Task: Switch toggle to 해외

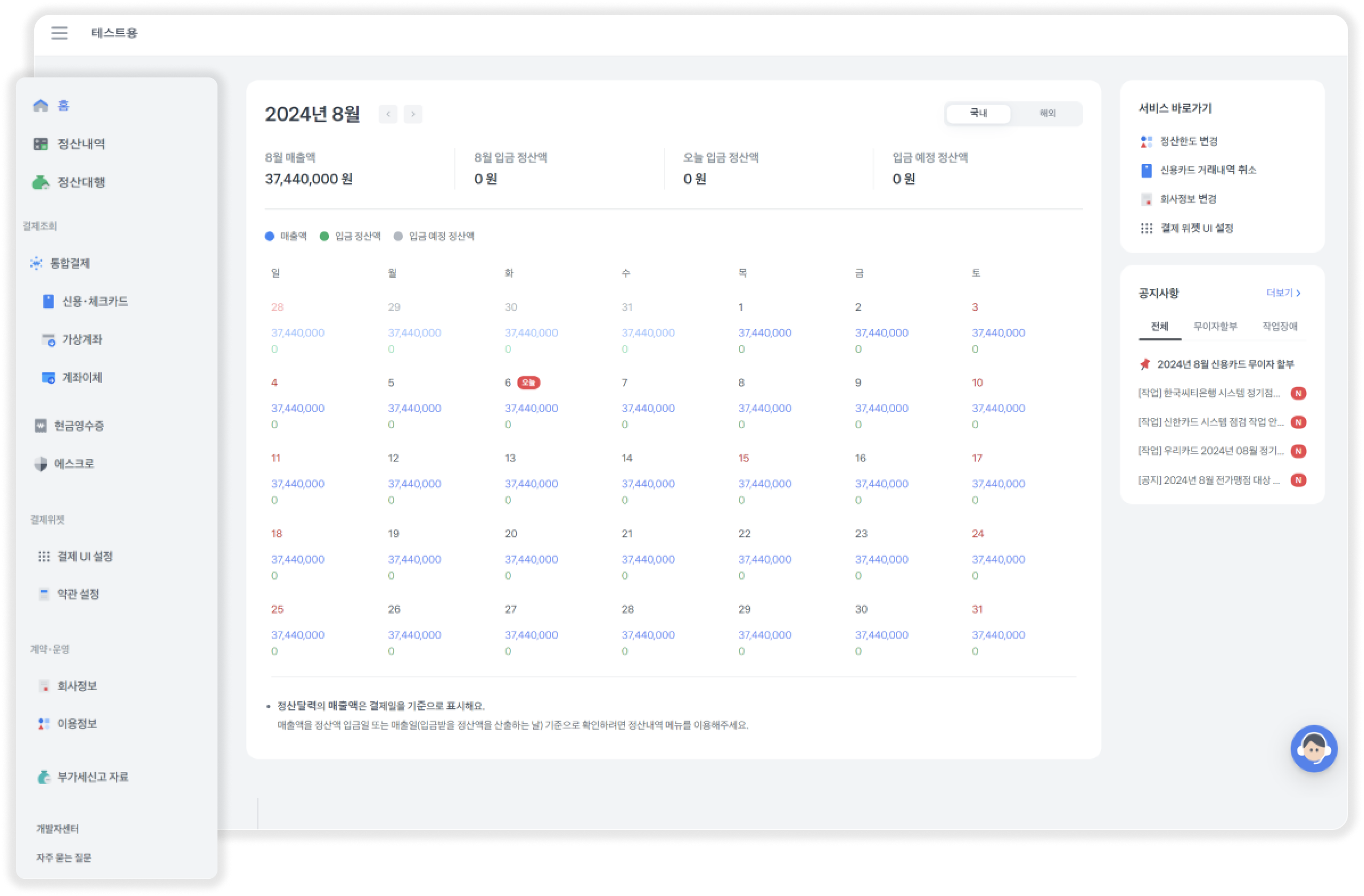Action: pos(1047,113)
